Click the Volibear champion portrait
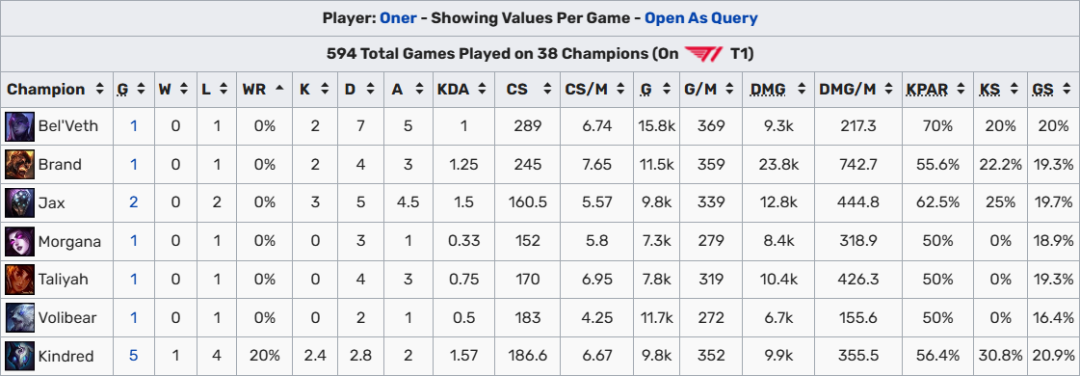Image resolution: width=1080 pixels, height=376 pixels. pos(16,317)
